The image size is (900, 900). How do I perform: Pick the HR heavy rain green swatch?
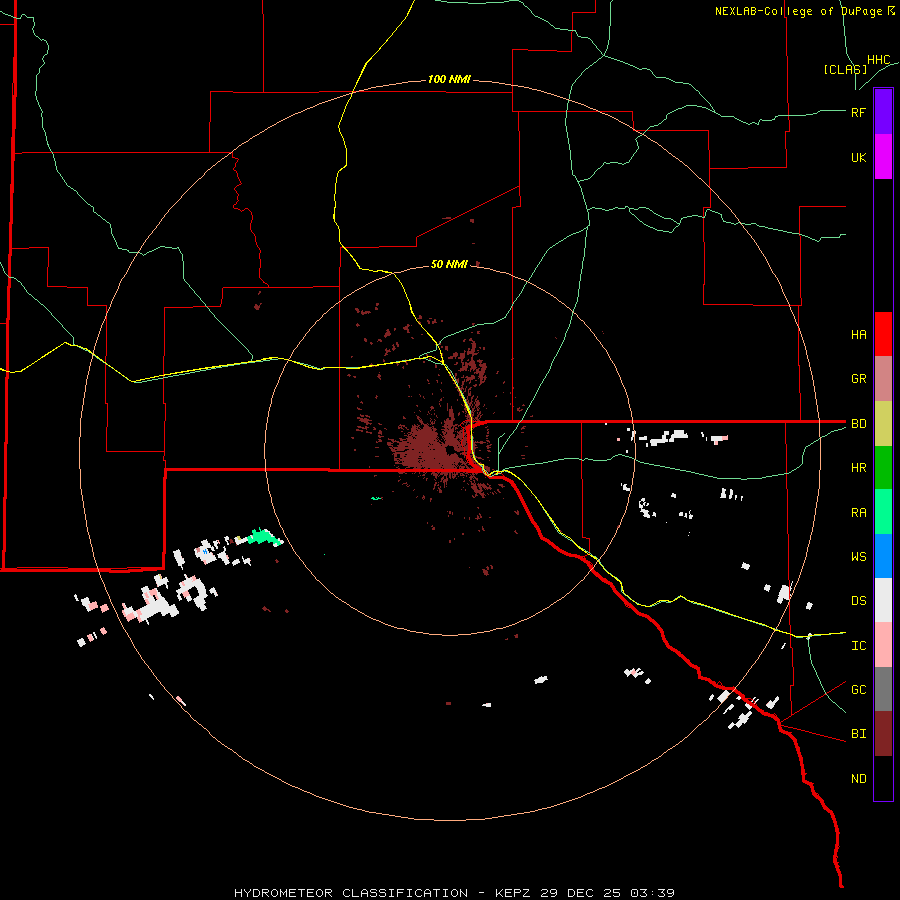coord(883,467)
